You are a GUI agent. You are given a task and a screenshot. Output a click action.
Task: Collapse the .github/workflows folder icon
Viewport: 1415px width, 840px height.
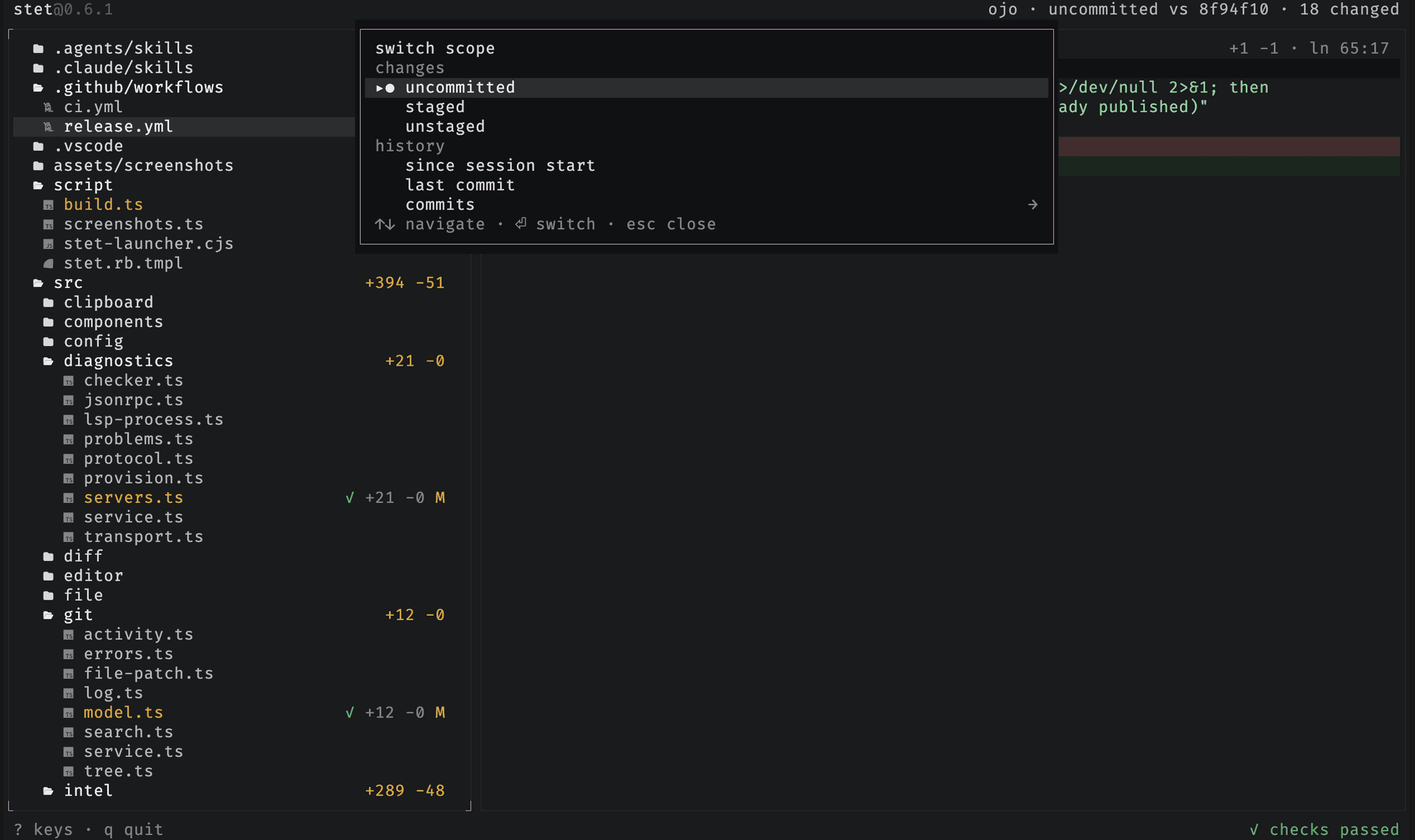pos(39,88)
